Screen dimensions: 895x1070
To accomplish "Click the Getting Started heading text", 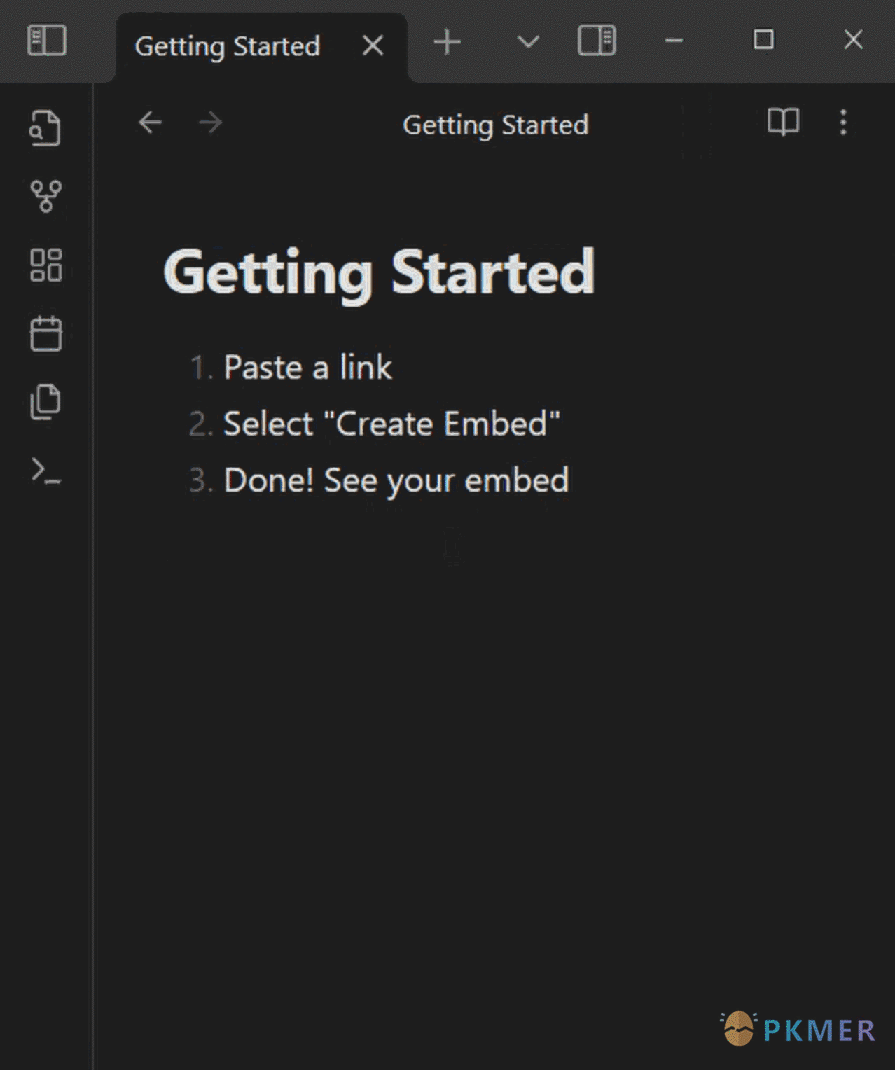I will [379, 273].
